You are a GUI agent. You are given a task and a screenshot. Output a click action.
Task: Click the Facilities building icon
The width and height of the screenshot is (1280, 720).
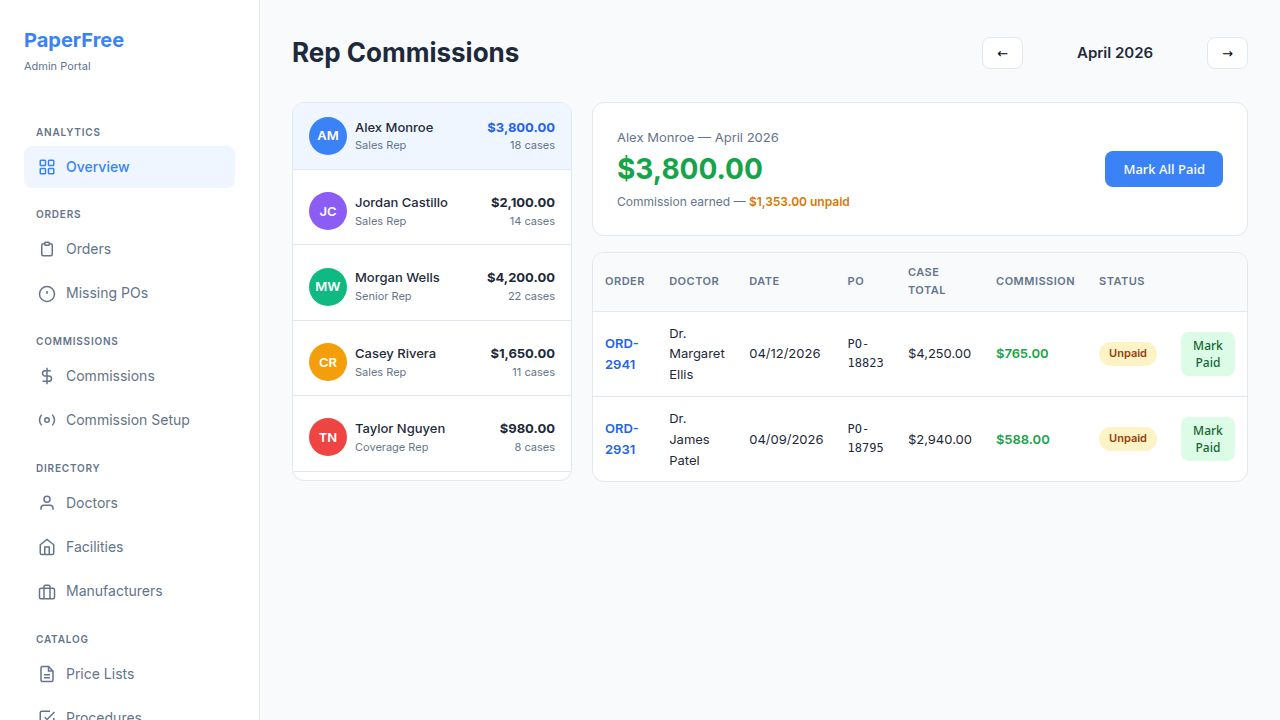coord(47,547)
